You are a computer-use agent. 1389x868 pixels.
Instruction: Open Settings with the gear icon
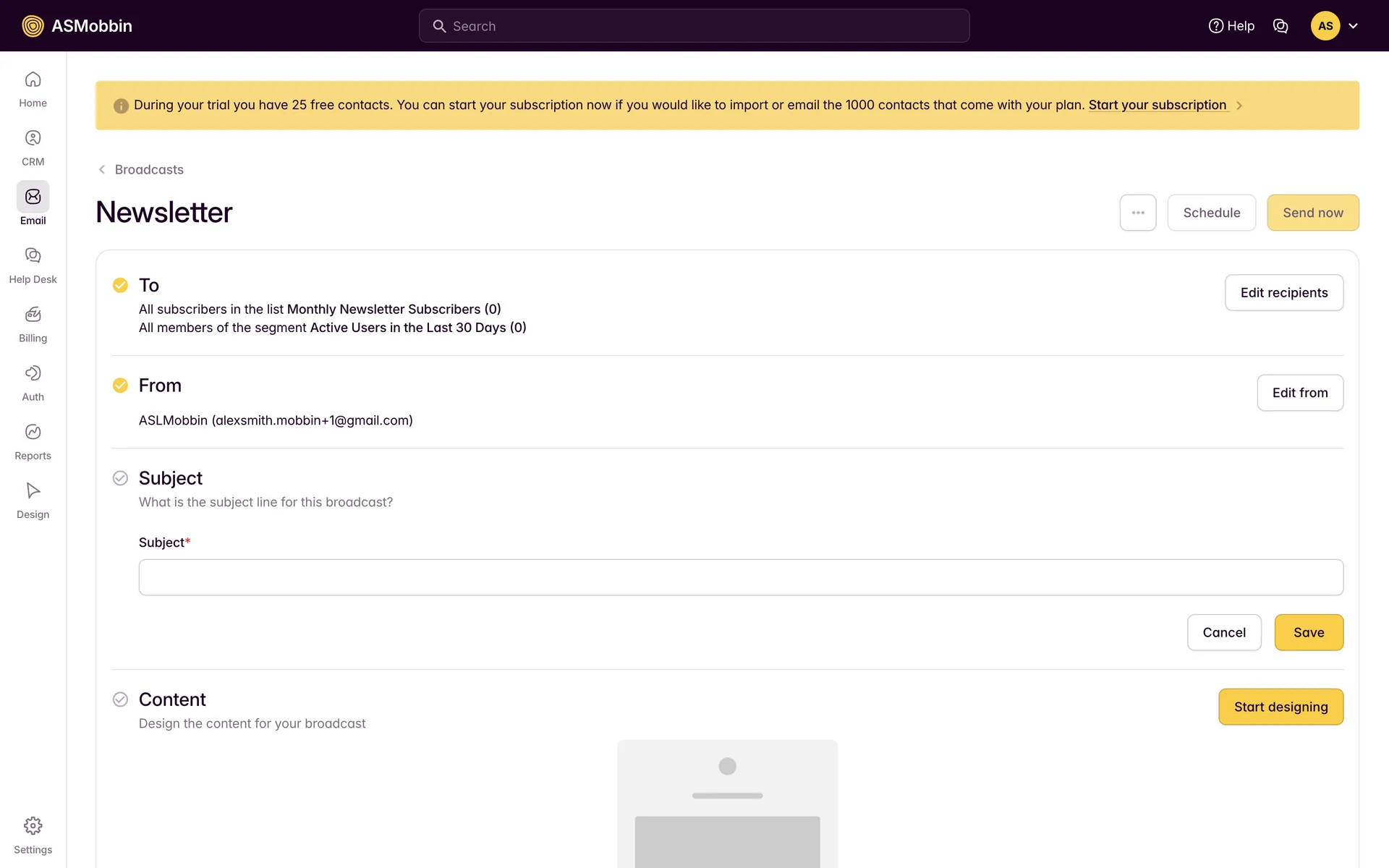coord(33,826)
